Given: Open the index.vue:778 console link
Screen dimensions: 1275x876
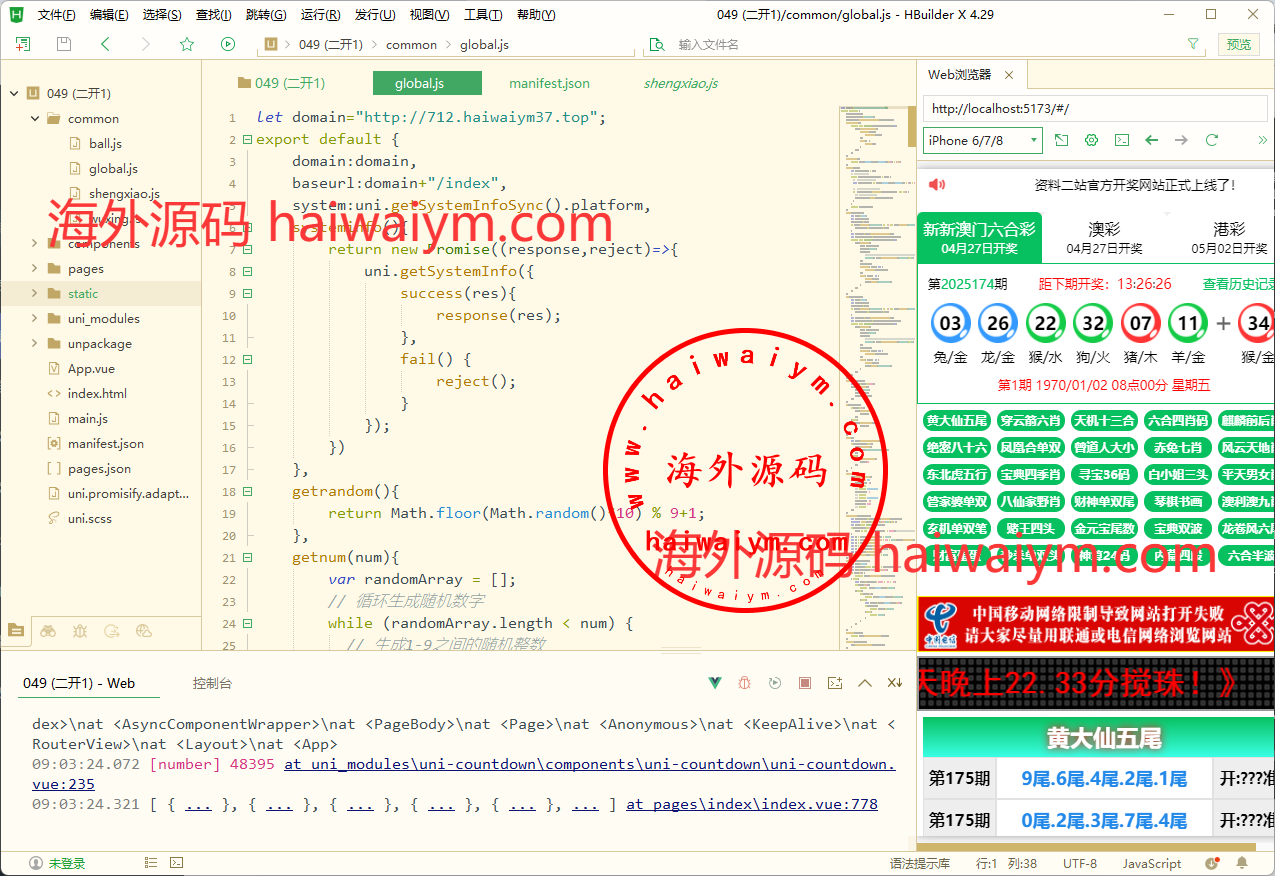Looking at the screenshot, I should coord(751,804).
